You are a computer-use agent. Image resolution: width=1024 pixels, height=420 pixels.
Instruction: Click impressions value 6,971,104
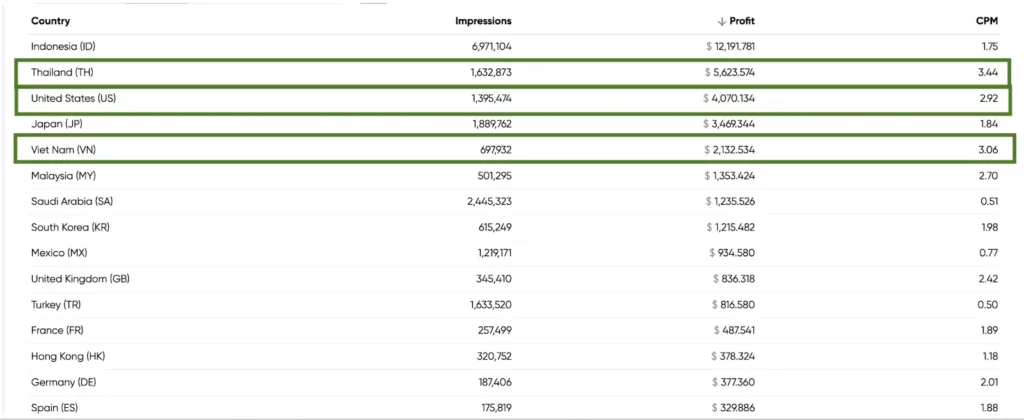(x=492, y=46)
